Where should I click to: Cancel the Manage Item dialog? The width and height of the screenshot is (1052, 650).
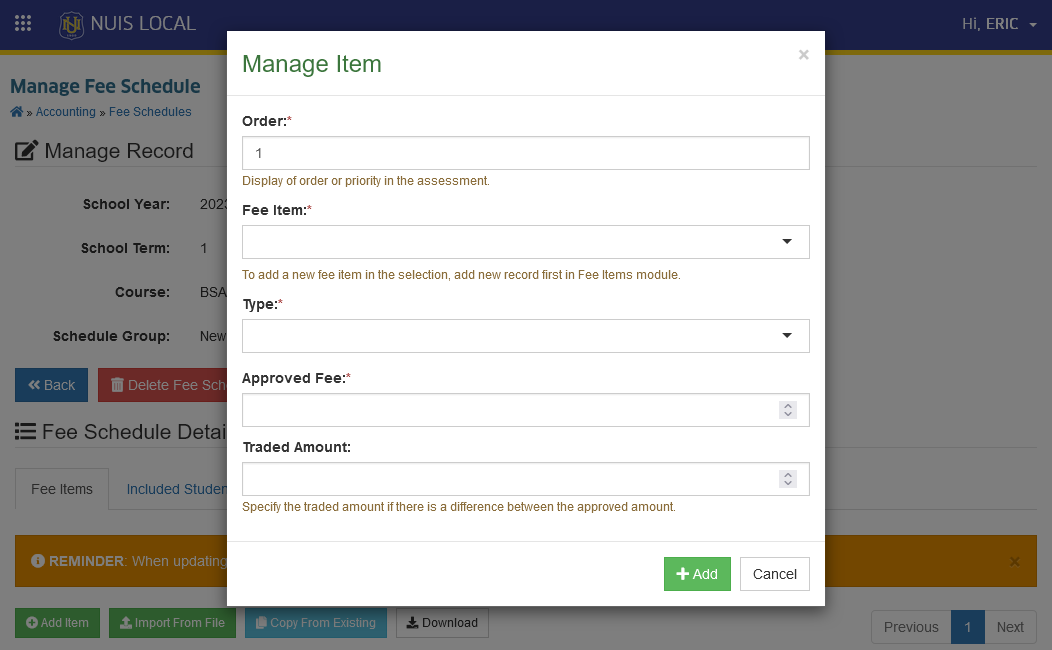(x=774, y=574)
